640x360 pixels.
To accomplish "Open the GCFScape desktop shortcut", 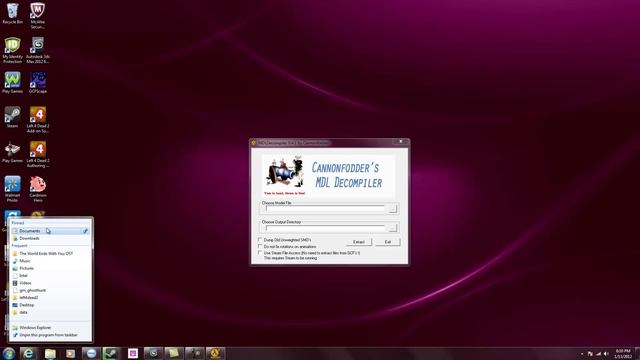I will pos(38,83).
